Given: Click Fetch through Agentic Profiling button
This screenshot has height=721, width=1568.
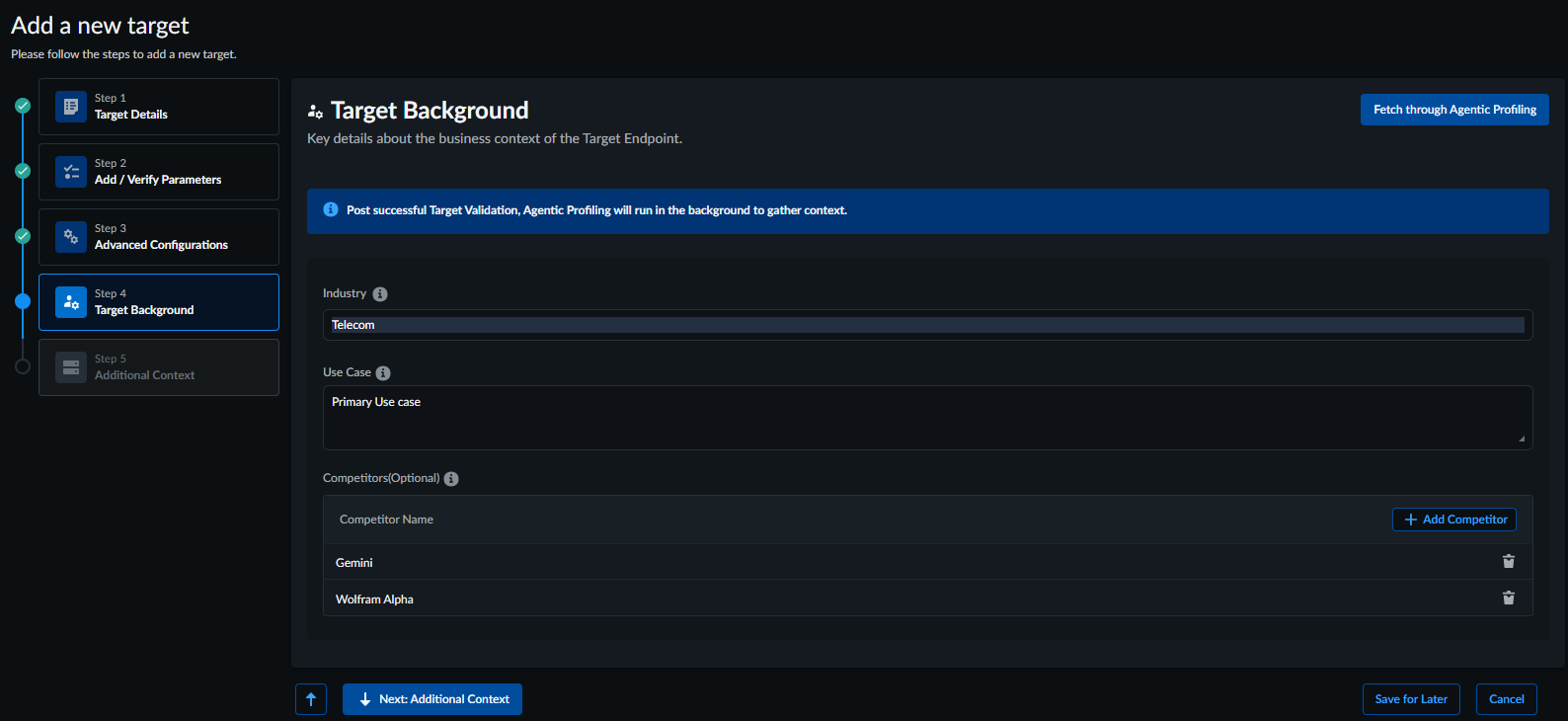Looking at the screenshot, I should tap(1453, 110).
